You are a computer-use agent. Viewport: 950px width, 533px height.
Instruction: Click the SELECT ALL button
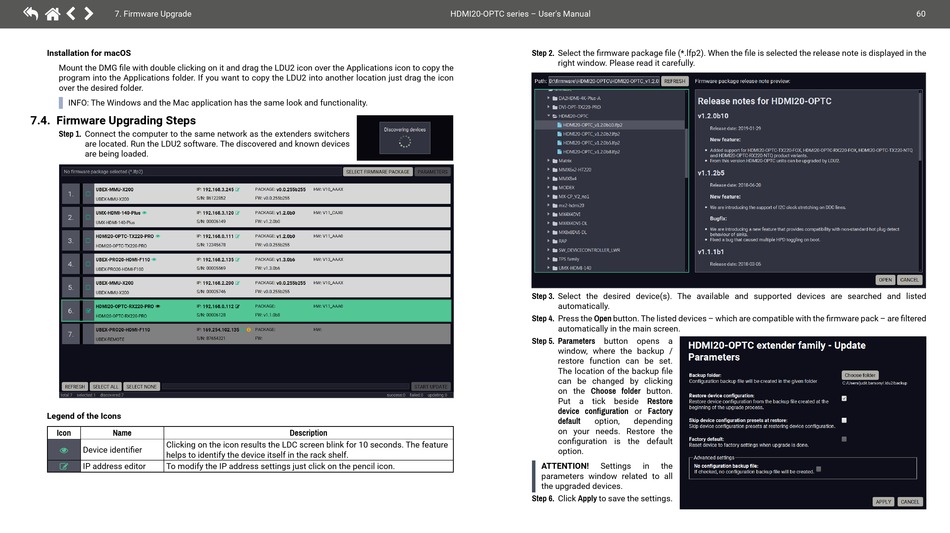[105, 386]
